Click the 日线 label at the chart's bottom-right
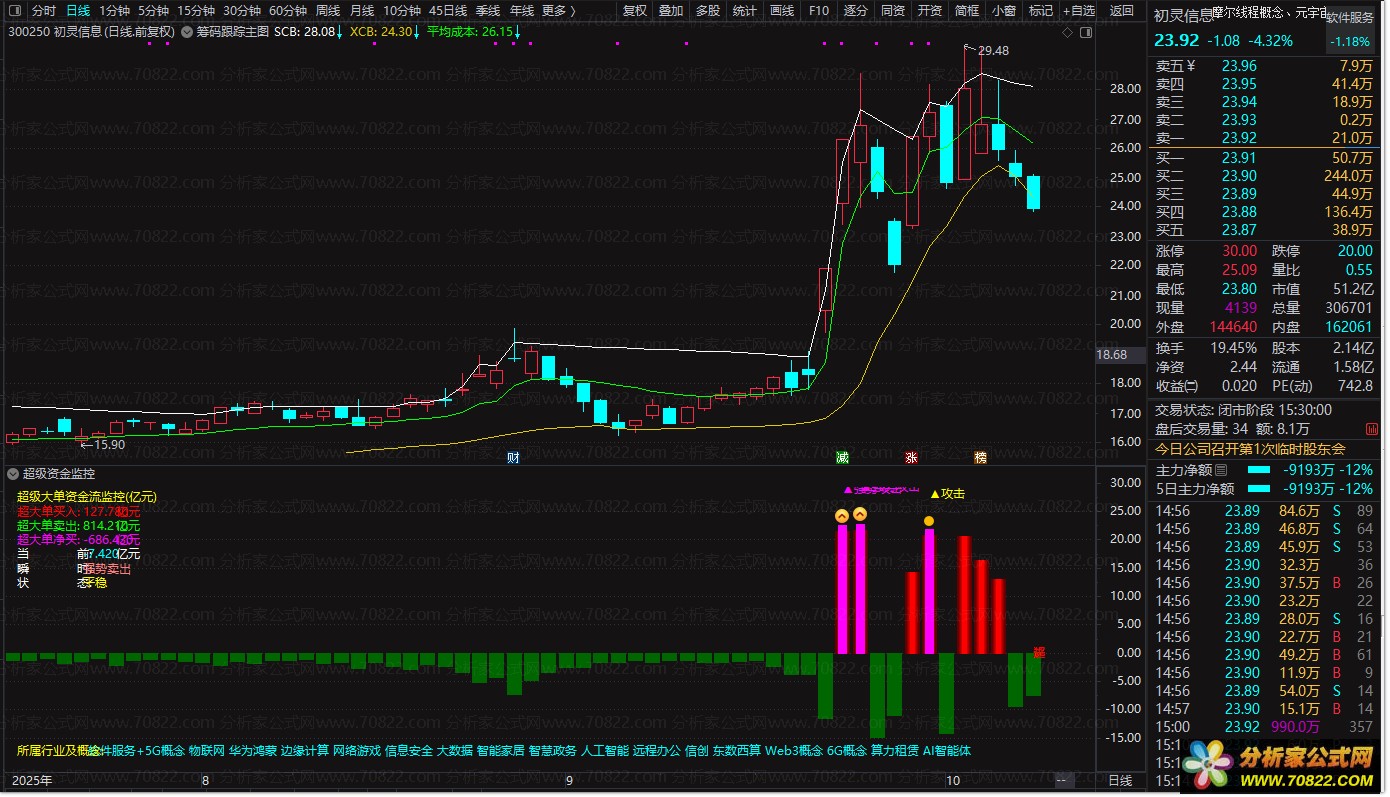 1120,780
